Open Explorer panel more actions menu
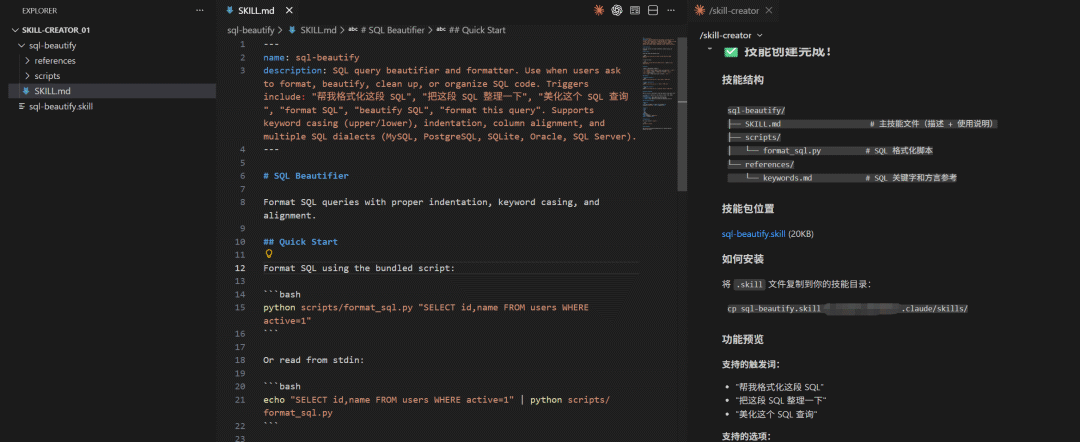 [x=200, y=10]
